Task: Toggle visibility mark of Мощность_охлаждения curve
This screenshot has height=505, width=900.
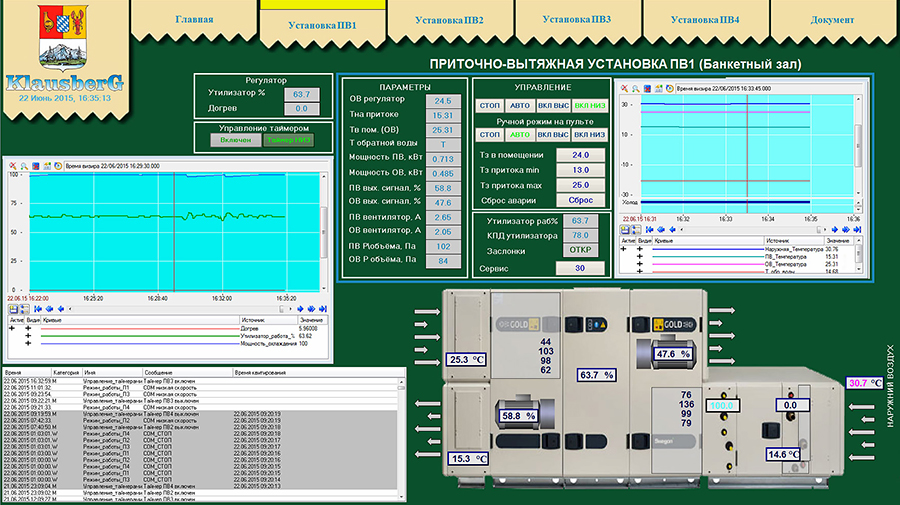Action: pos(28,343)
